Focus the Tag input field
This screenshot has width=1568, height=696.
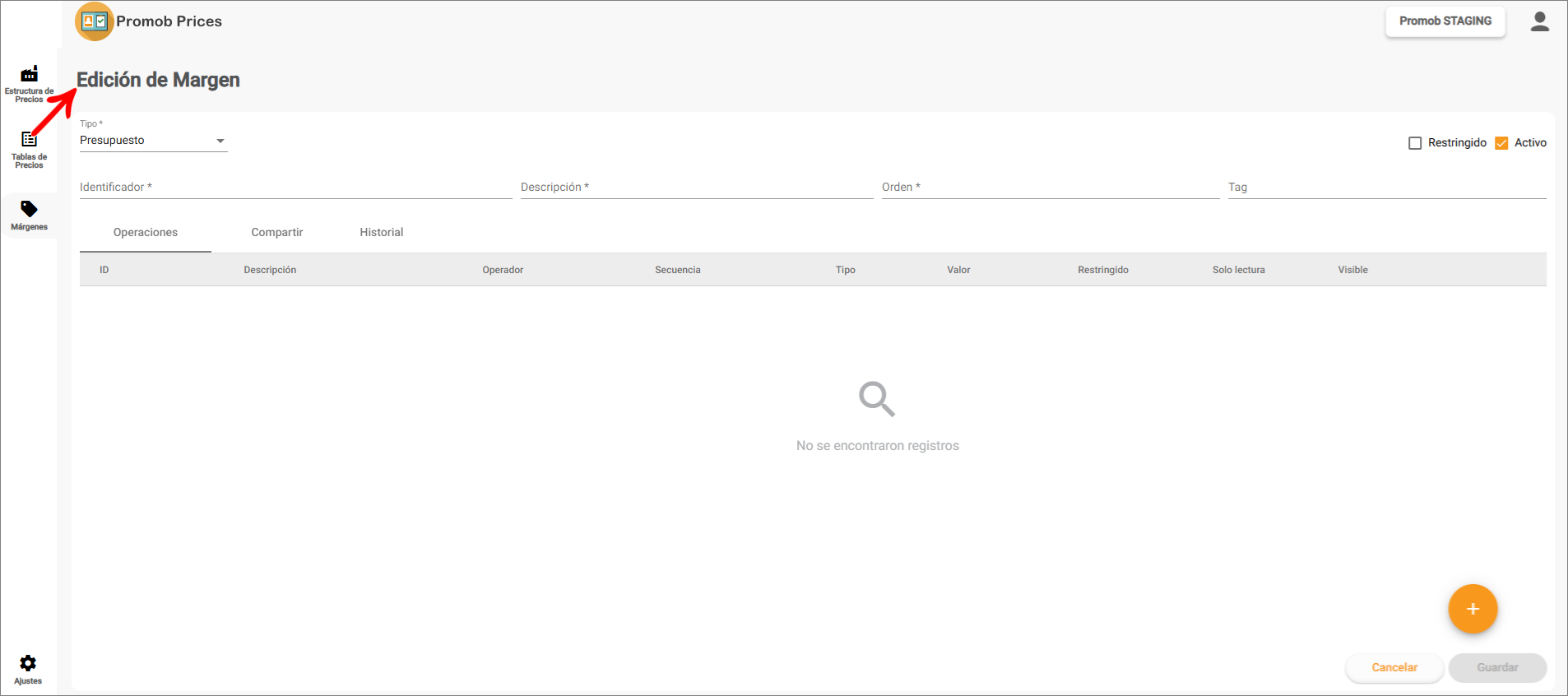1387,188
